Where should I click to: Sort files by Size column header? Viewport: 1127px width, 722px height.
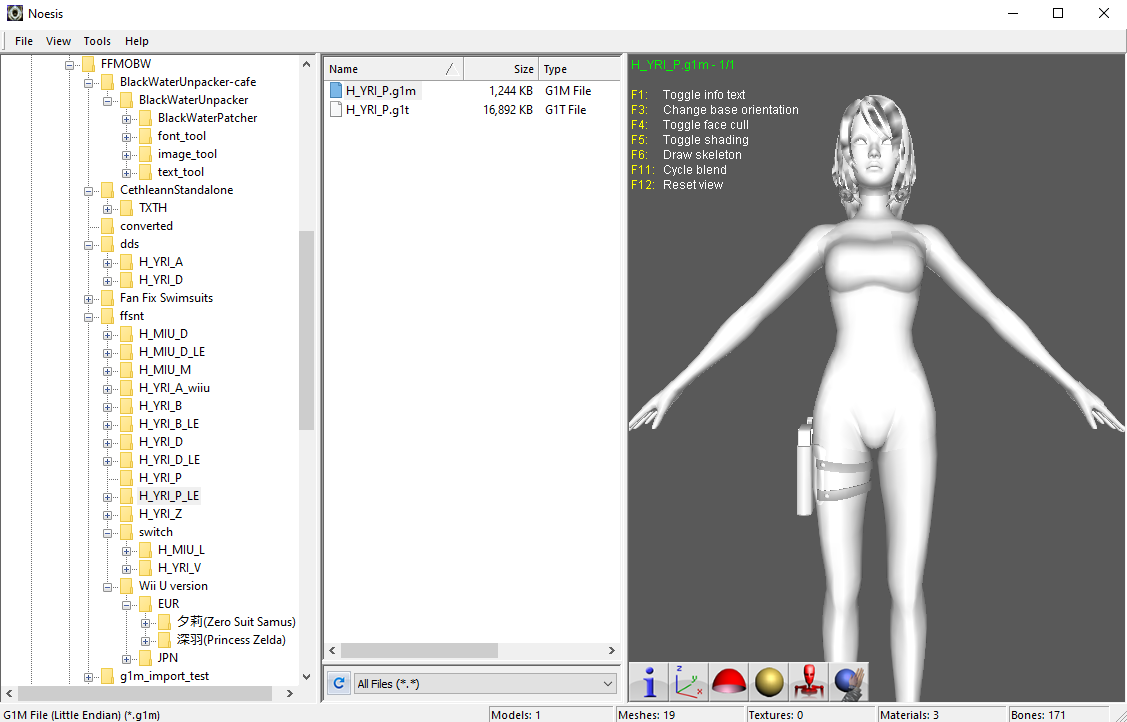click(x=501, y=69)
